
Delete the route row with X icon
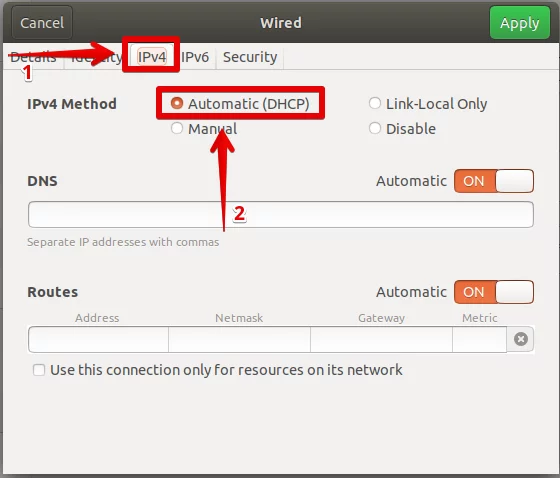(x=521, y=339)
